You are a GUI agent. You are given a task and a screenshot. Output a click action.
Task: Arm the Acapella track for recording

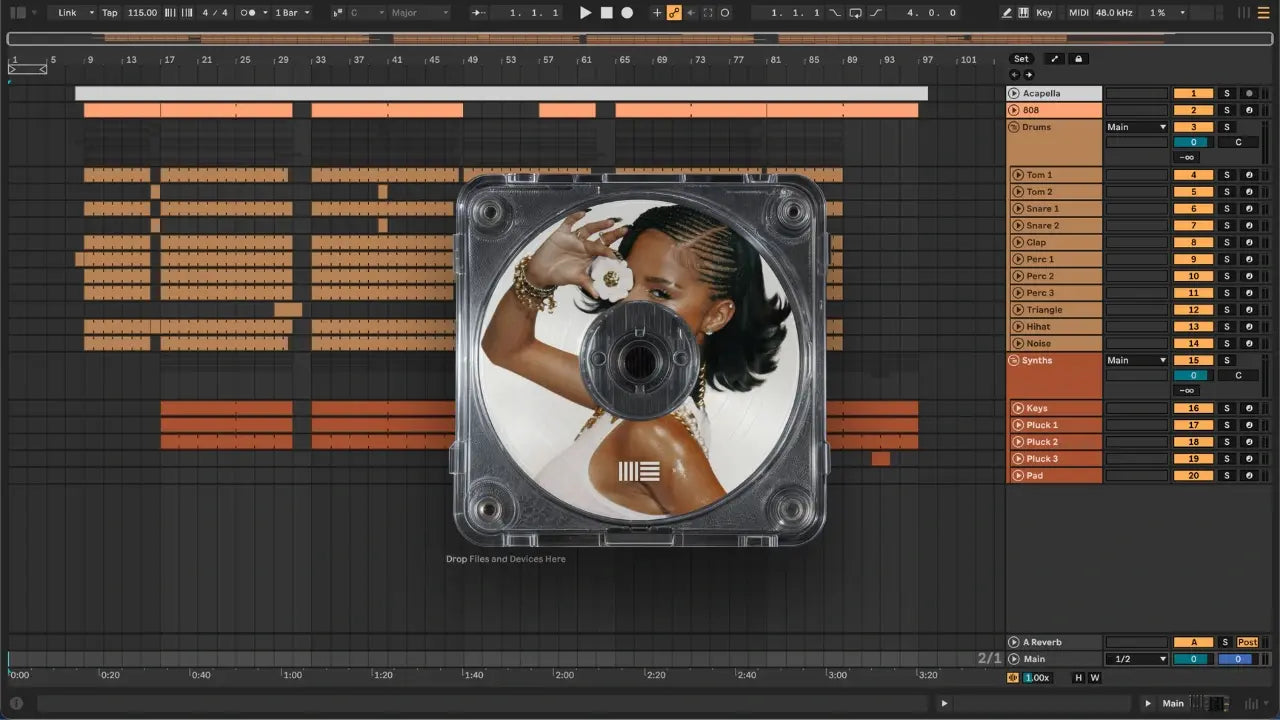click(1249, 93)
